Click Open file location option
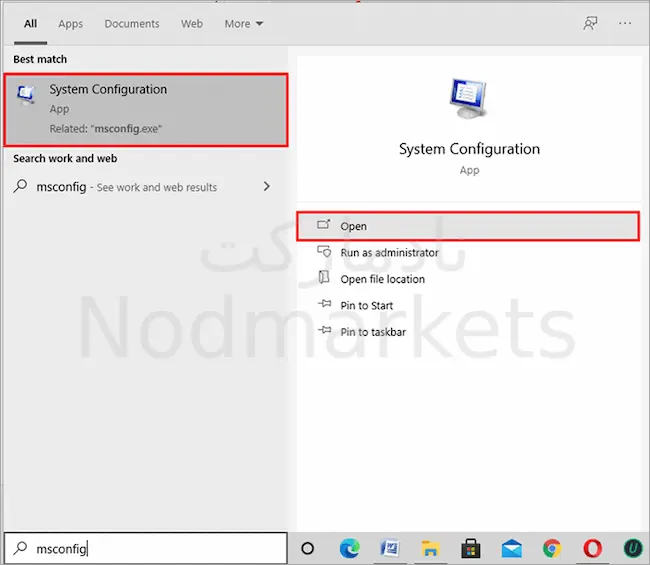Screen dimensions: 650x565 pos(383,279)
